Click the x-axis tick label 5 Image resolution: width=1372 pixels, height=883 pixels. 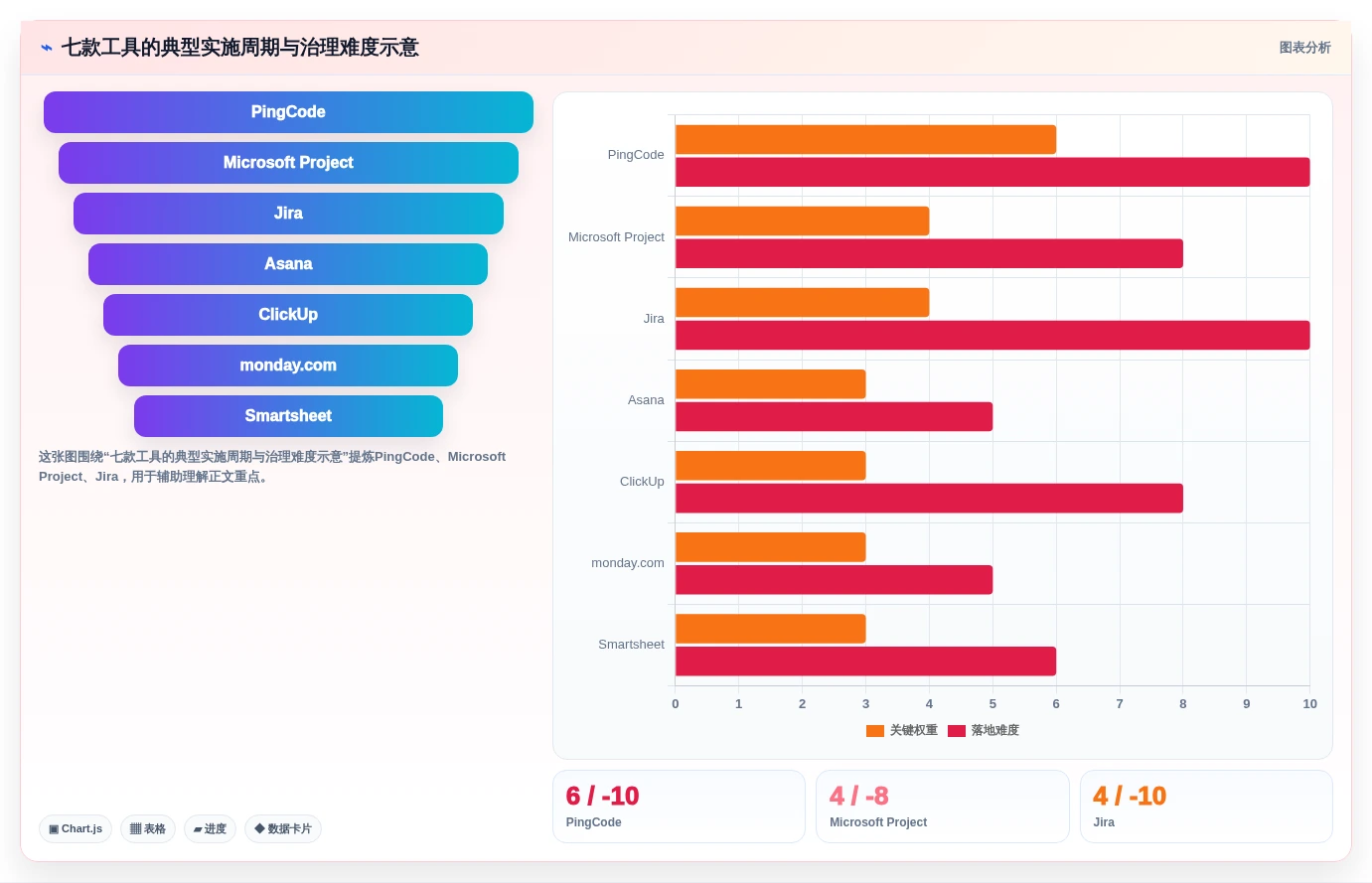tap(992, 704)
